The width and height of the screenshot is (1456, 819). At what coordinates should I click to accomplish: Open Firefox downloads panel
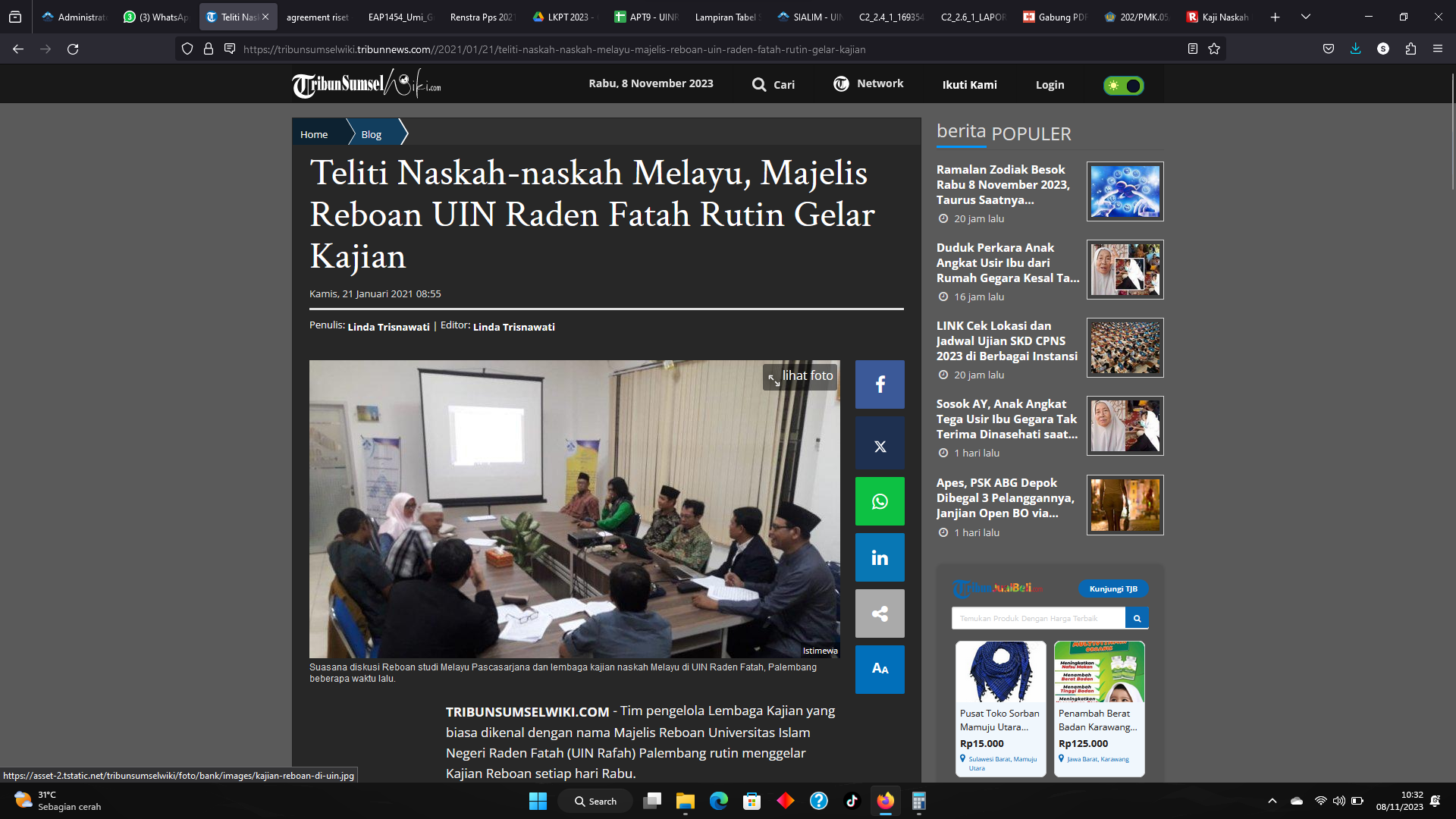pos(1355,49)
